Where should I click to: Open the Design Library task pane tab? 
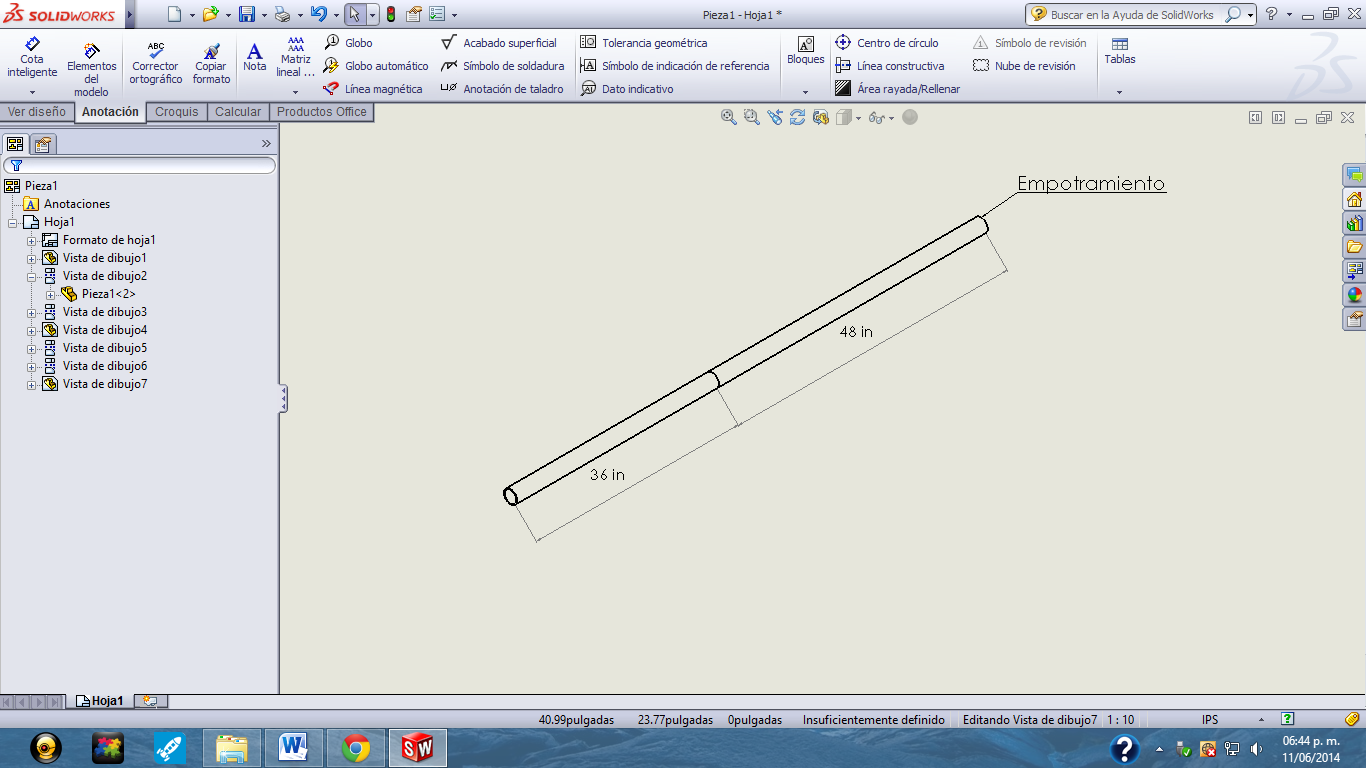click(x=1354, y=223)
